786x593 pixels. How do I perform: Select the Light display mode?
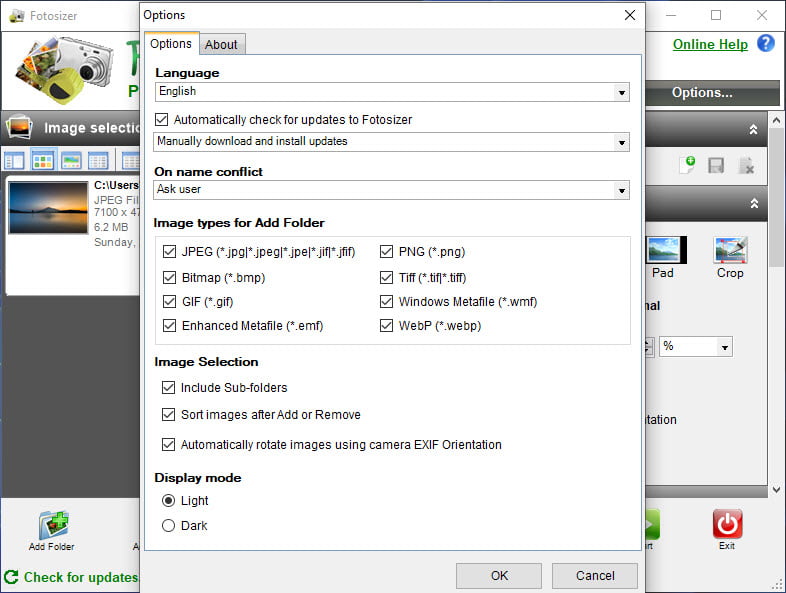click(168, 500)
